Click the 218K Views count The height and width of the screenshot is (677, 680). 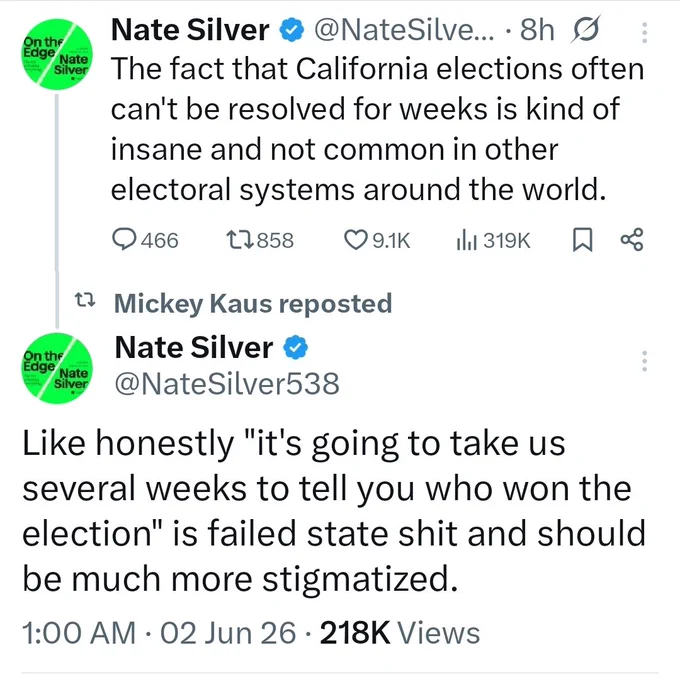tap(400, 633)
